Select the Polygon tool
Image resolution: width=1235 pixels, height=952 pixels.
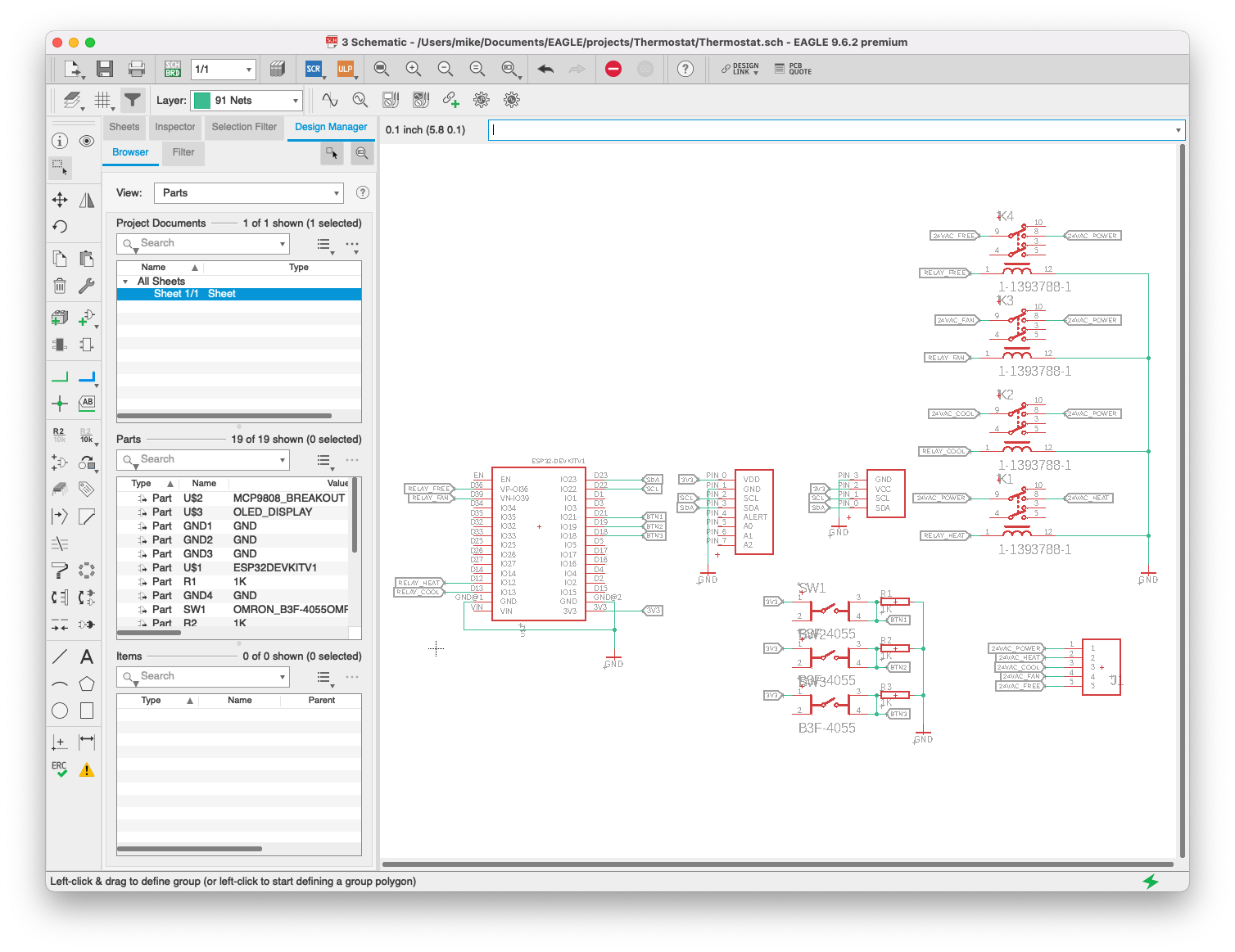click(x=87, y=684)
